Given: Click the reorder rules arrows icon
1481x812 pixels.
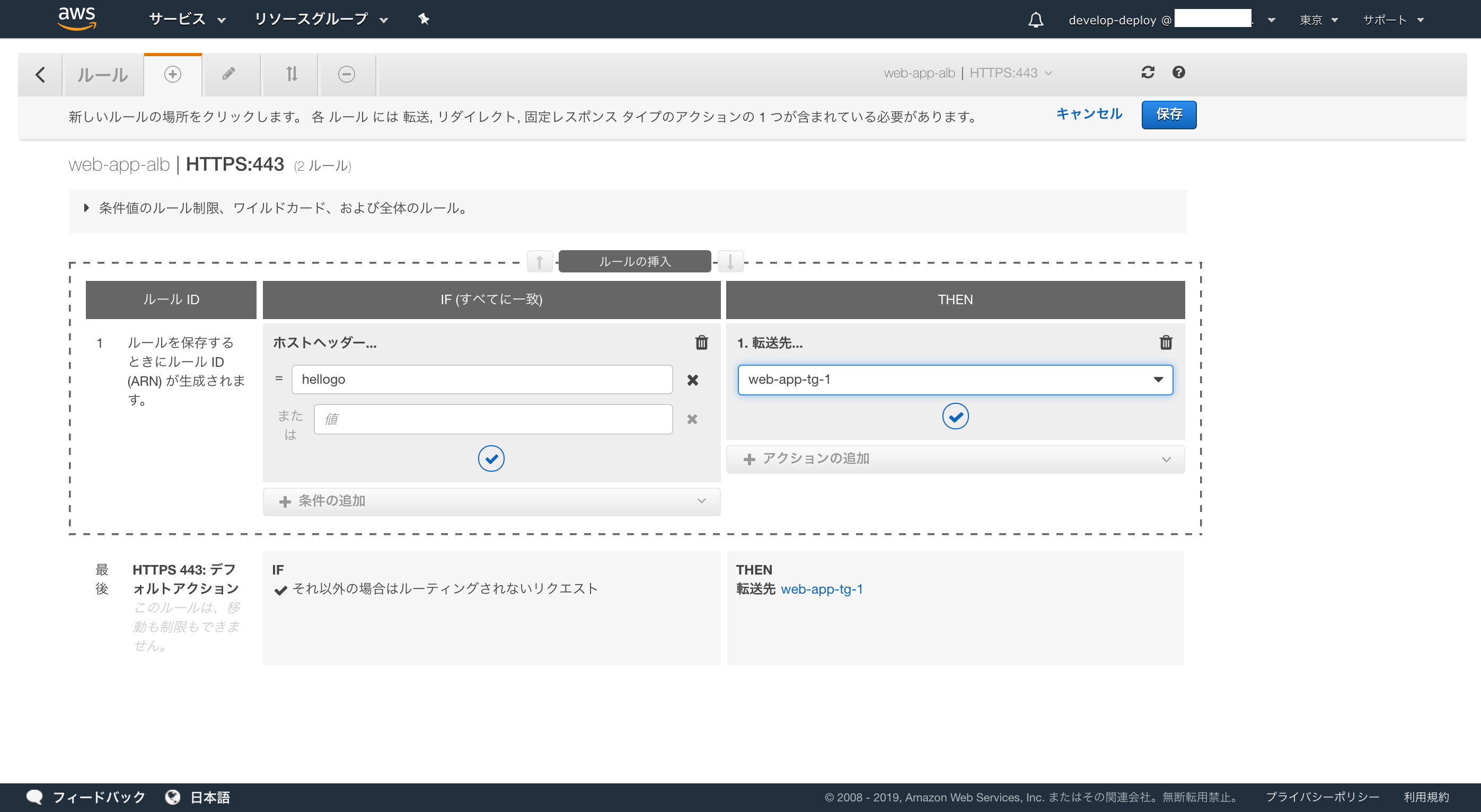Looking at the screenshot, I should pos(292,74).
